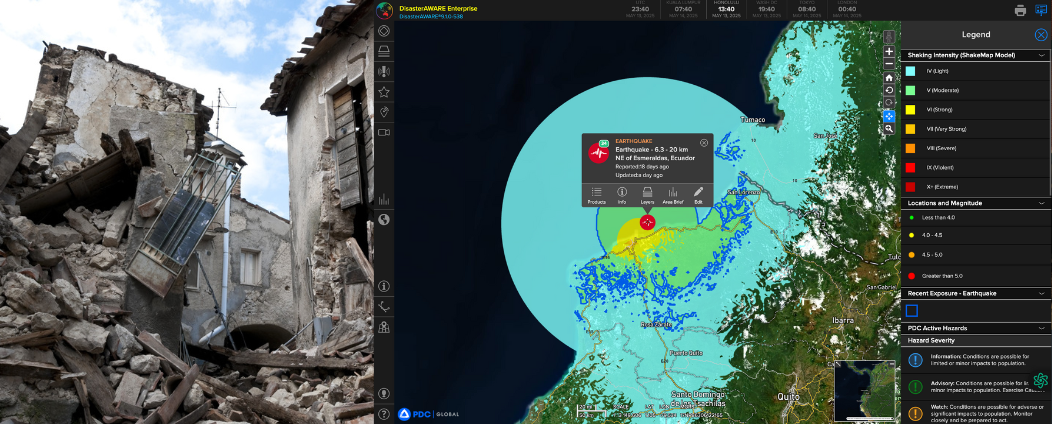Select the IX (Violent) red swatch

(x=911, y=167)
